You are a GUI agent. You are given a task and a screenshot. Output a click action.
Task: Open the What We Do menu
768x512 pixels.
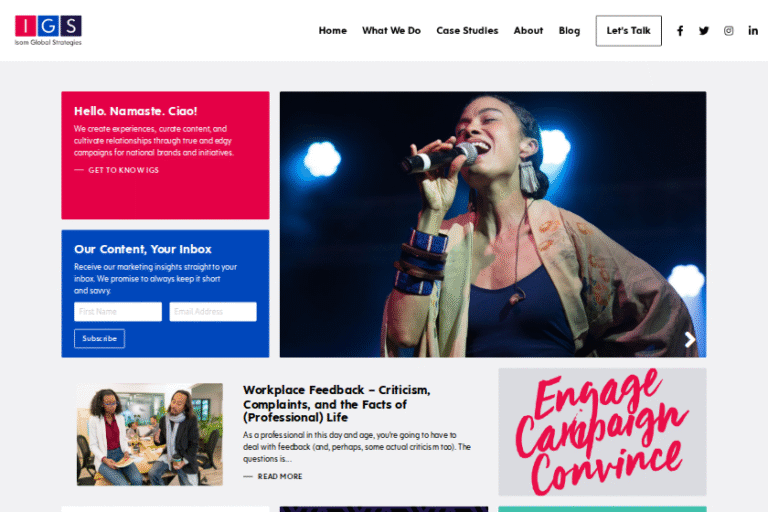pos(391,30)
